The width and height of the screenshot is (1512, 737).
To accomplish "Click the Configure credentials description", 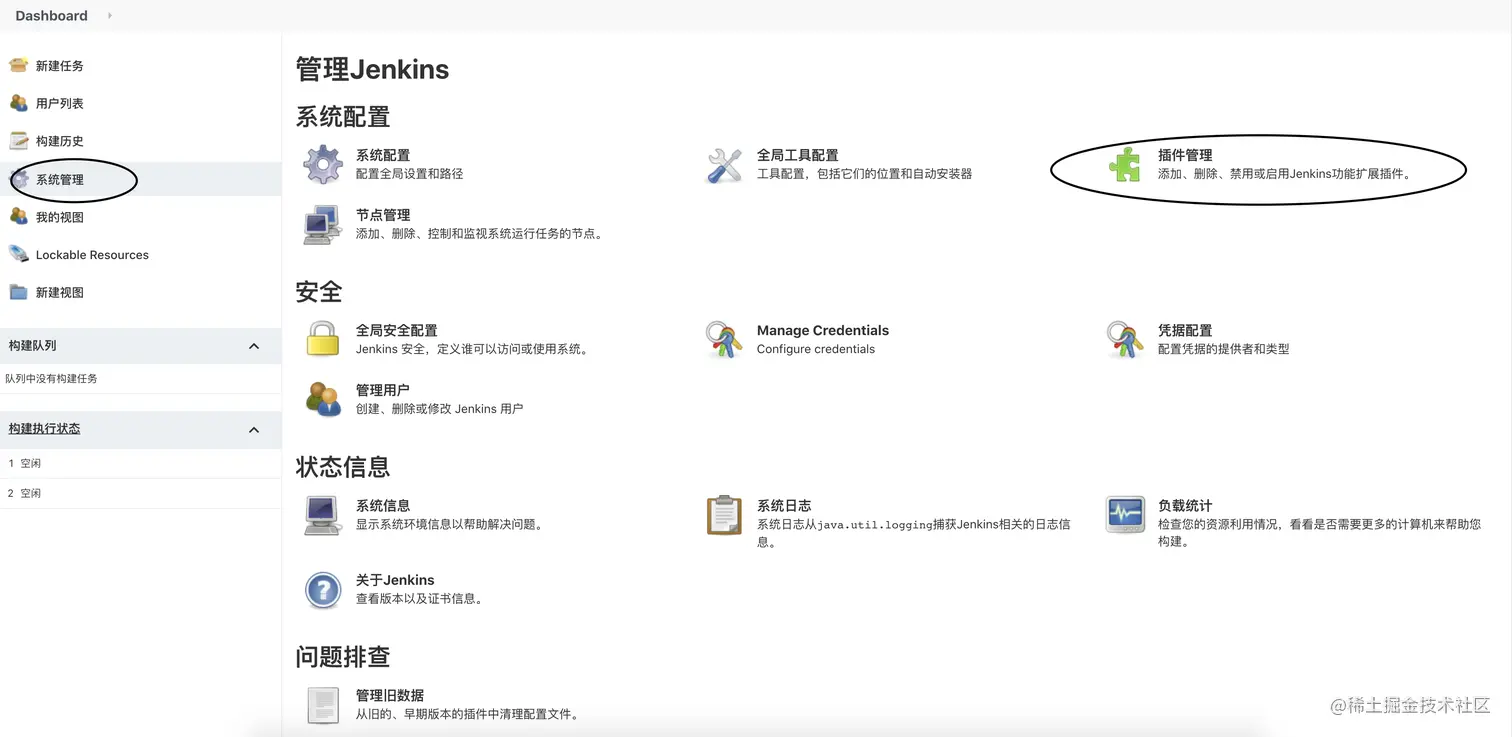I will click(x=816, y=349).
